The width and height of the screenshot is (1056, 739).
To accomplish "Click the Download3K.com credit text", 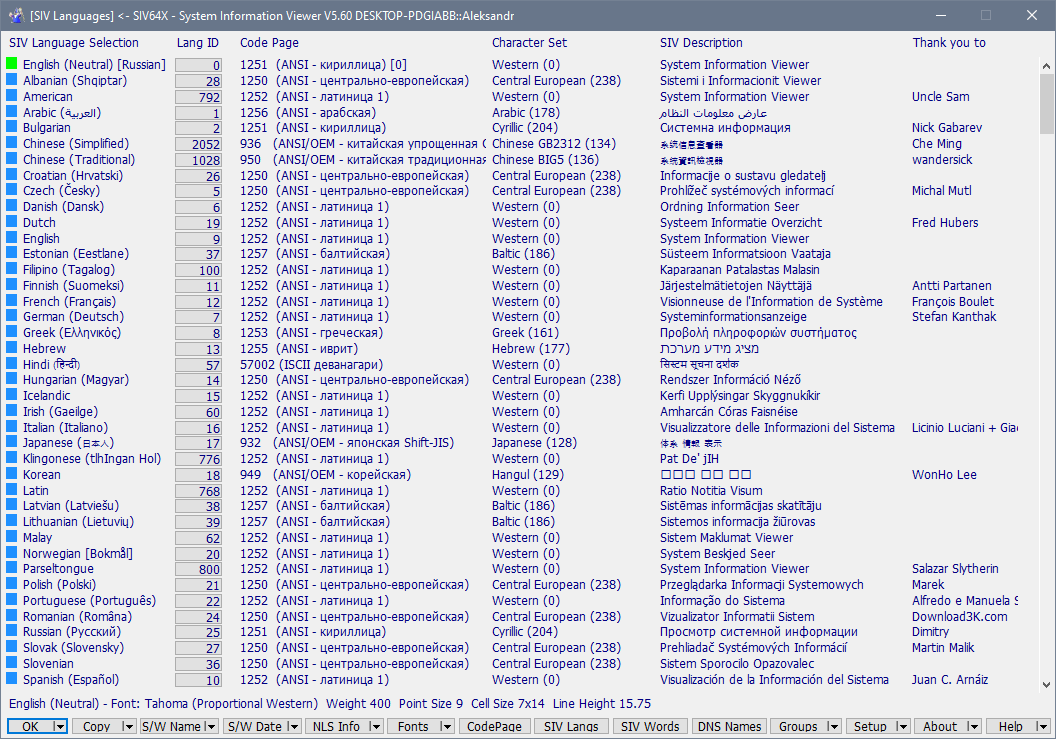I will point(960,616).
